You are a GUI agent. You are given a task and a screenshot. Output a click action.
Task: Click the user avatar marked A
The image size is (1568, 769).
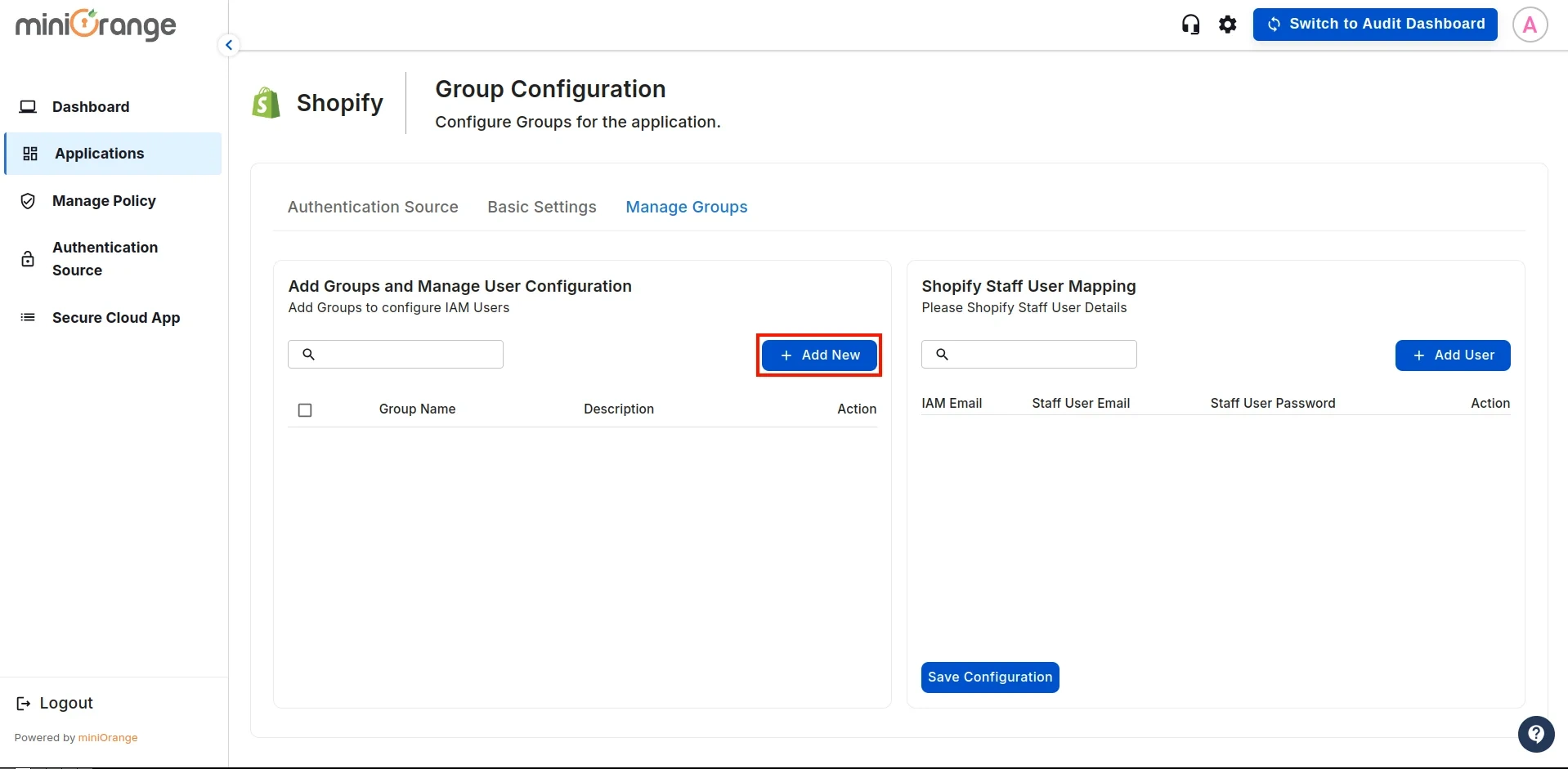(1530, 24)
